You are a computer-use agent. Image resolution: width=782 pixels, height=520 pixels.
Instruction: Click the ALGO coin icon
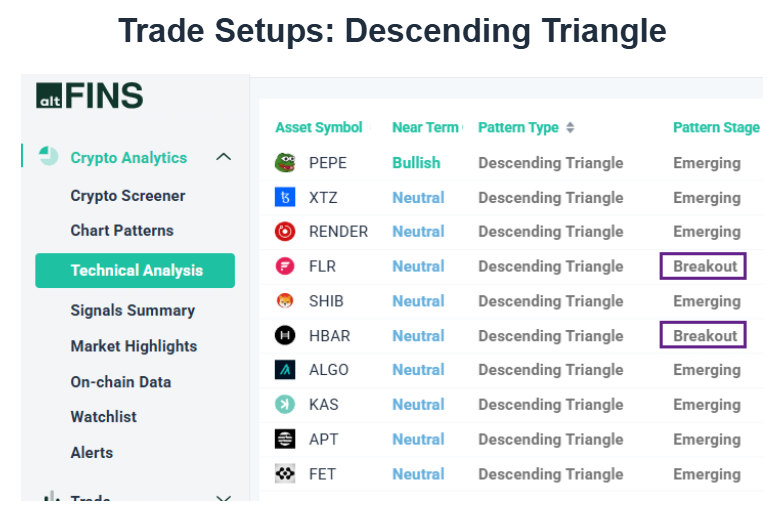point(285,370)
